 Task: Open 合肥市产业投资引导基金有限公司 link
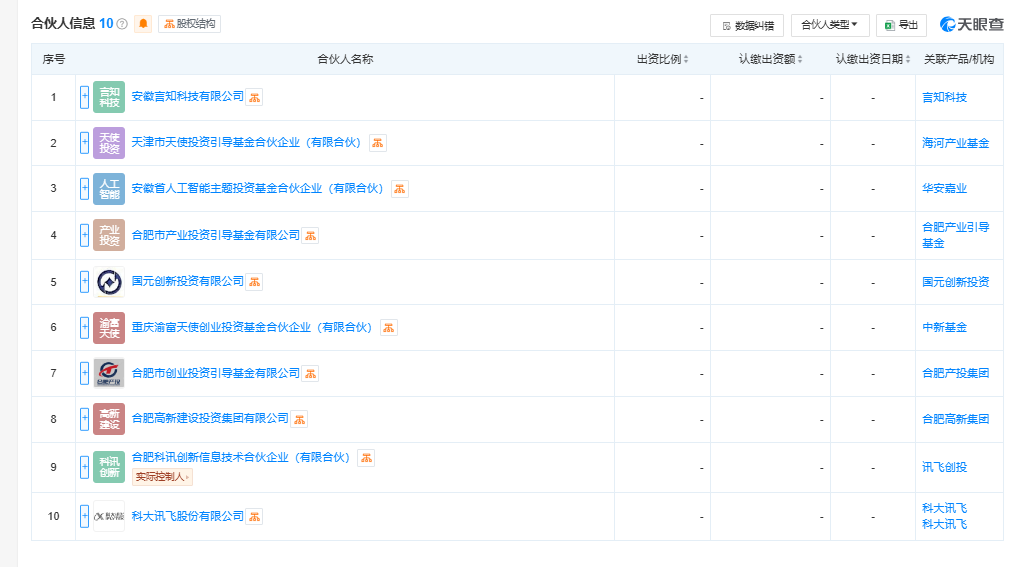click(216, 235)
